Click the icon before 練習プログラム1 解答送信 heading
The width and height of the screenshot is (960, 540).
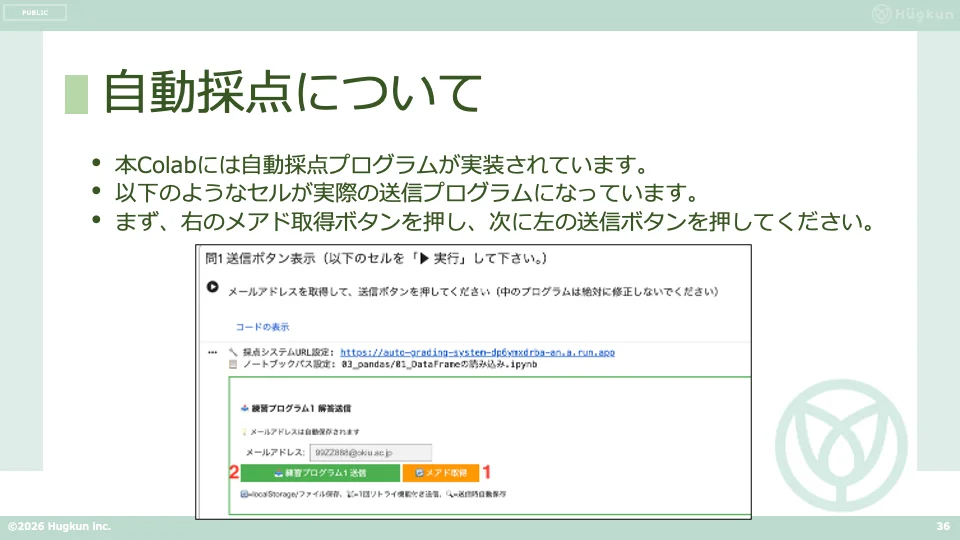pyautogui.click(x=245, y=408)
